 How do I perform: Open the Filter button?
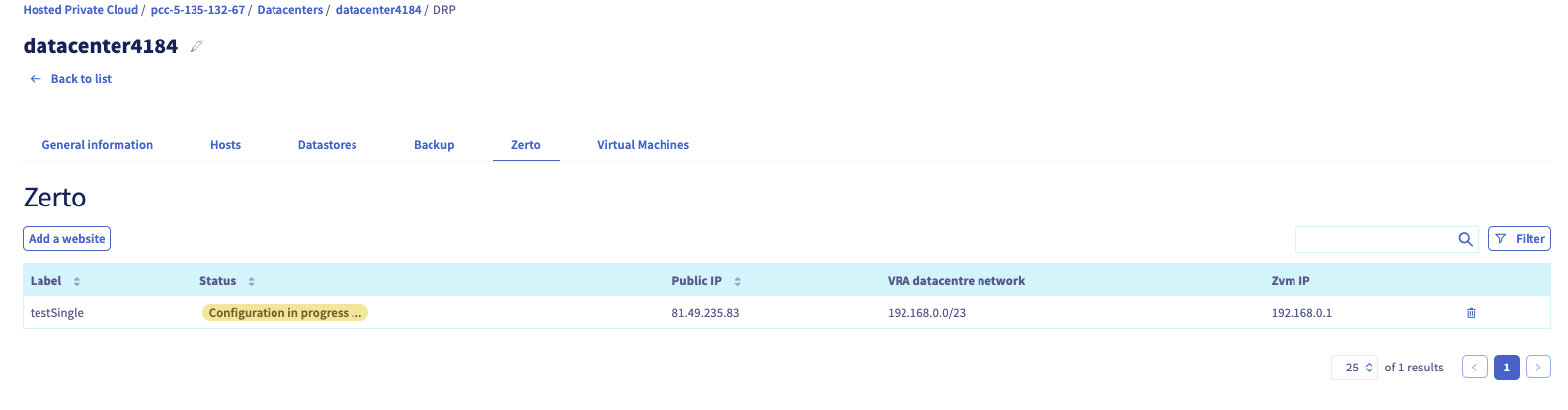pyautogui.click(x=1520, y=239)
